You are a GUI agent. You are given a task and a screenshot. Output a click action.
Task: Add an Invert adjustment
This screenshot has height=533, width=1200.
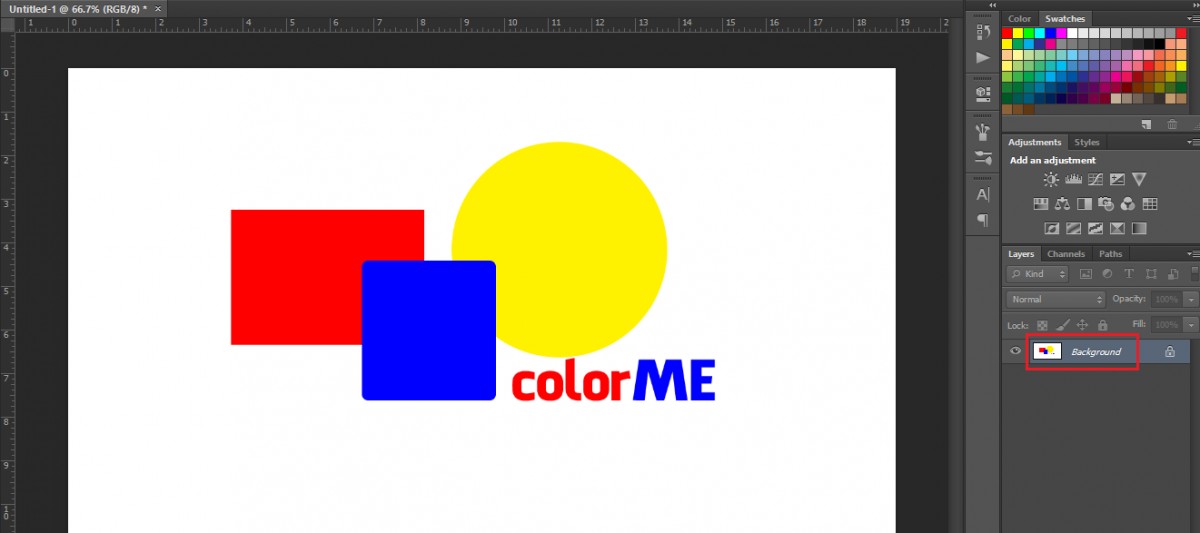(x=1051, y=229)
